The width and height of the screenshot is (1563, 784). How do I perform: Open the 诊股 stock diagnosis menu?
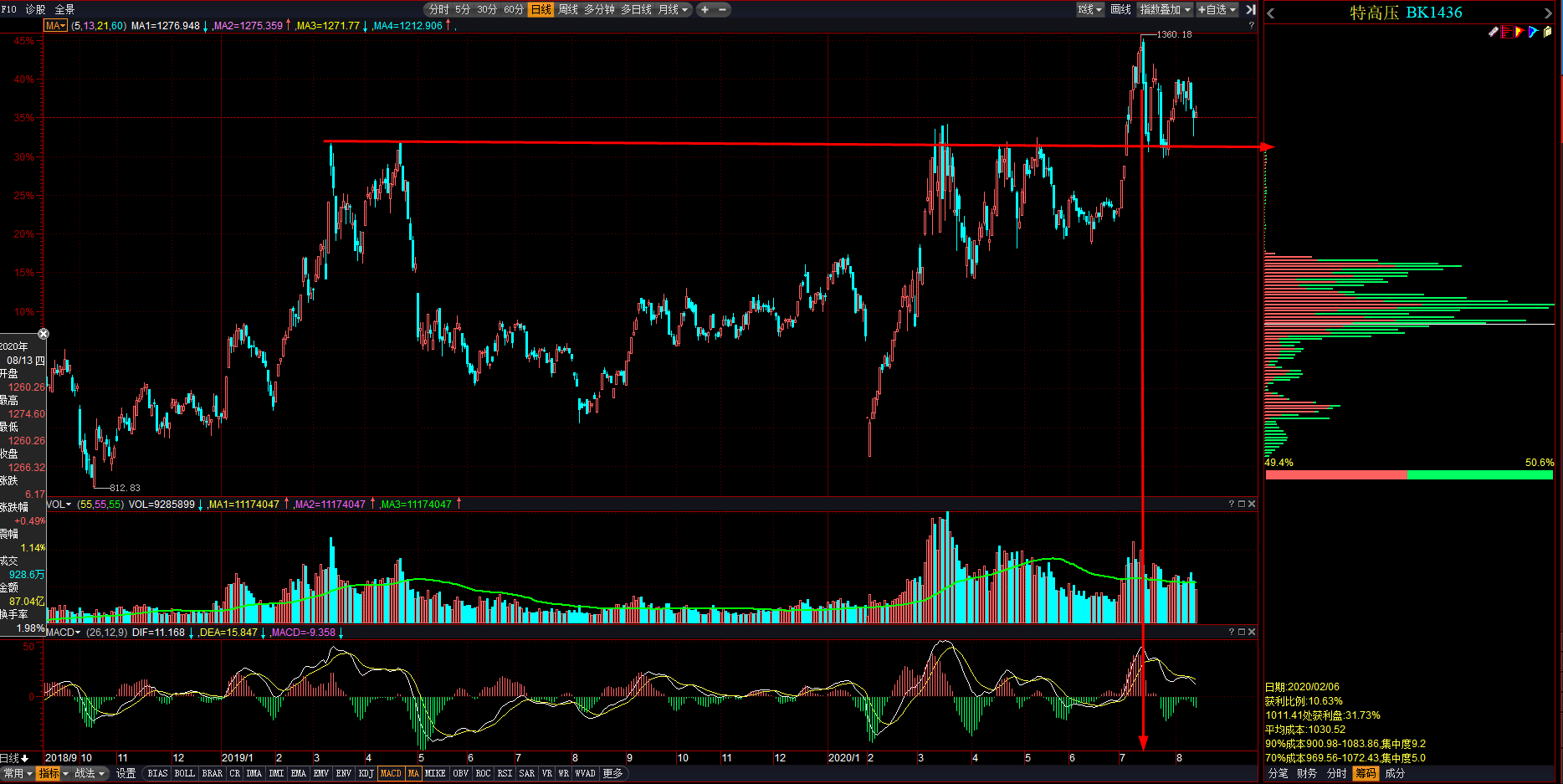(36, 9)
